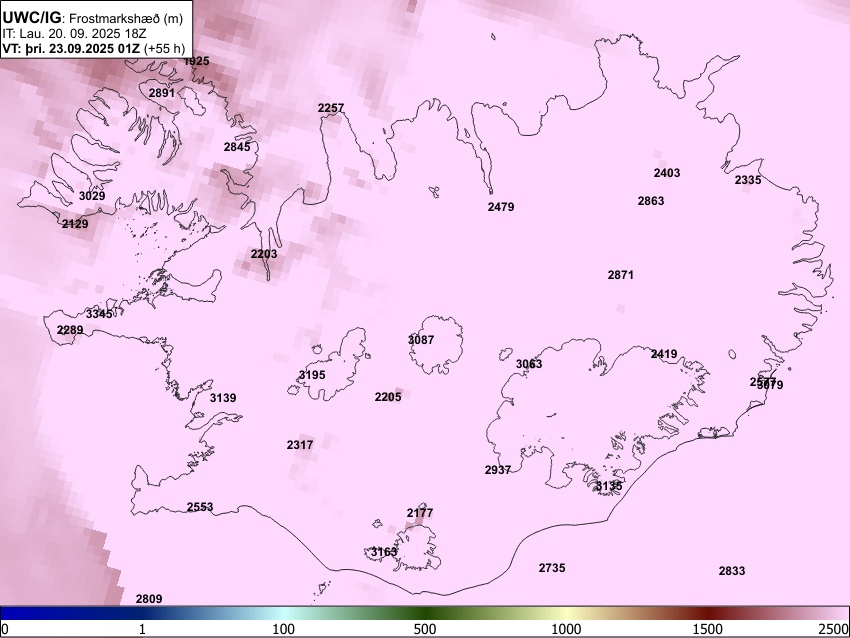850x638 pixels.
Task: Click the east coast value 2335
Action: pos(748,180)
